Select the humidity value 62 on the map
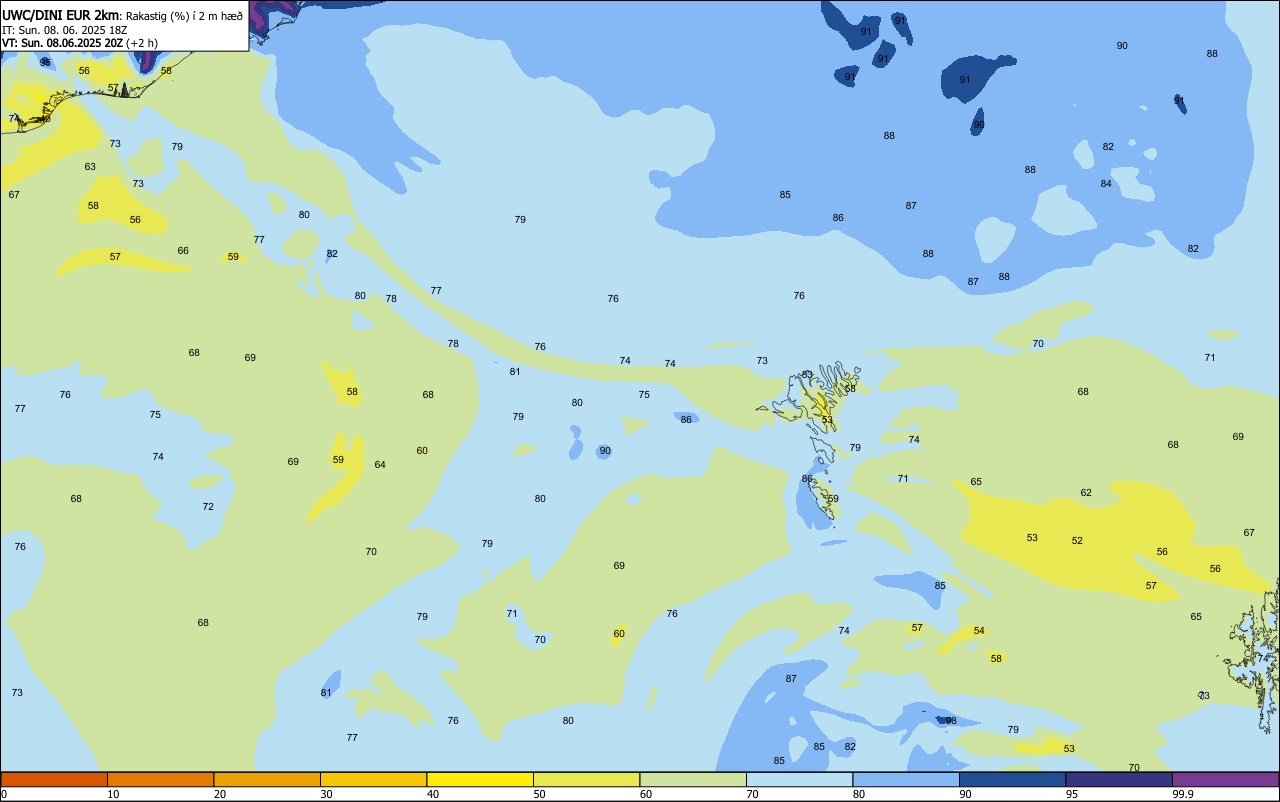Viewport: 1280px width, 802px height. pyautogui.click(x=1086, y=493)
